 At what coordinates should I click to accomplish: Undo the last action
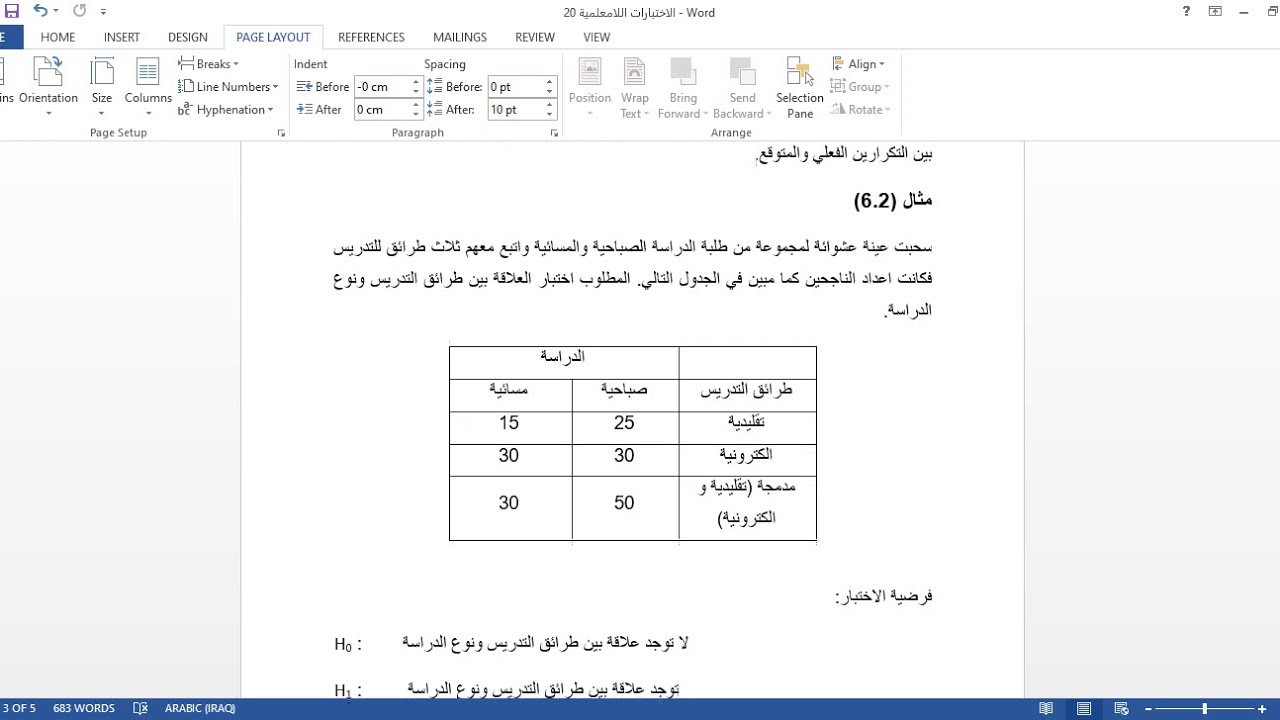point(40,12)
